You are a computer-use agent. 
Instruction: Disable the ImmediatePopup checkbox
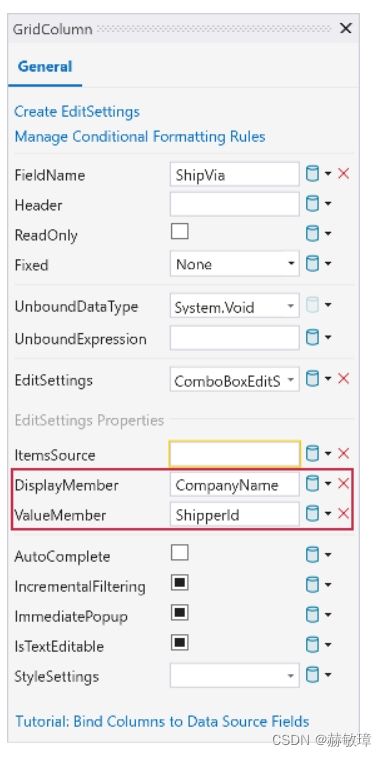pyautogui.click(x=180, y=613)
